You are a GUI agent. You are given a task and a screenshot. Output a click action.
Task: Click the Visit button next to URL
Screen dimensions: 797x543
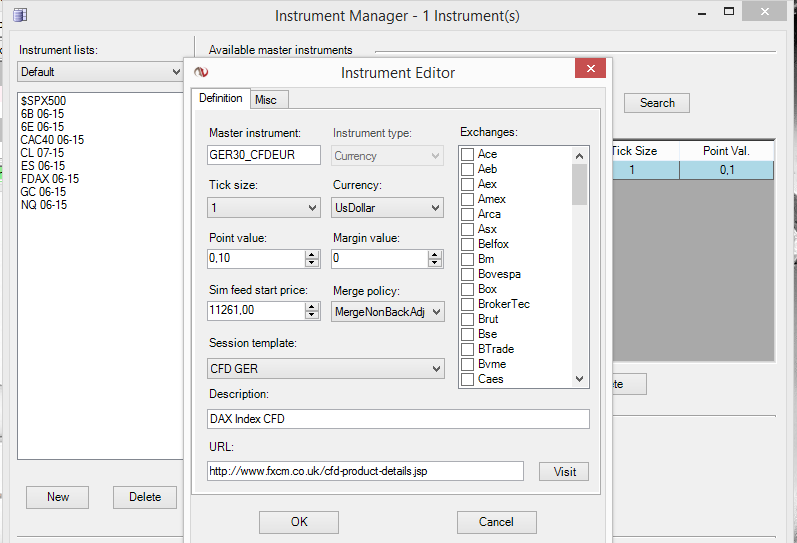pos(564,471)
